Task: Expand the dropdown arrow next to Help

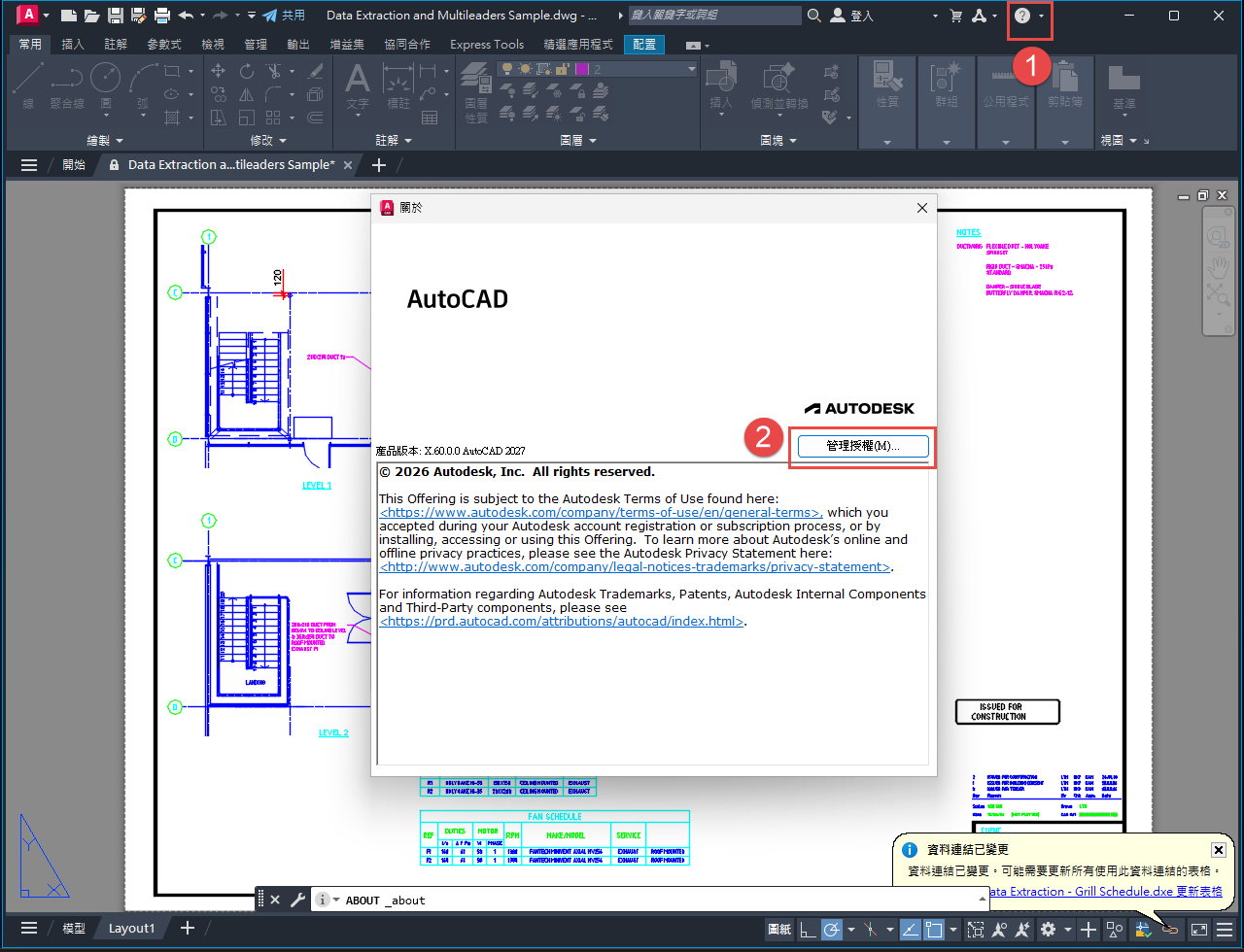Action: 1042,17
